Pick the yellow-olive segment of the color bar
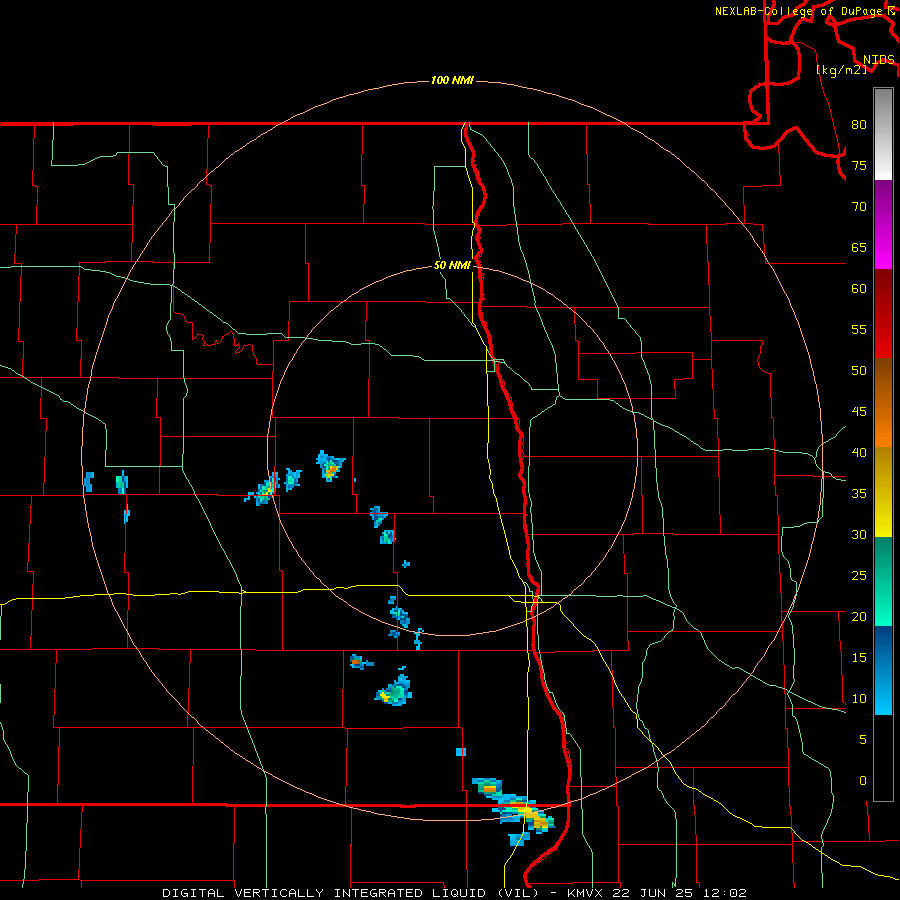Screen dimensions: 900x900 pyautogui.click(x=883, y=491)
